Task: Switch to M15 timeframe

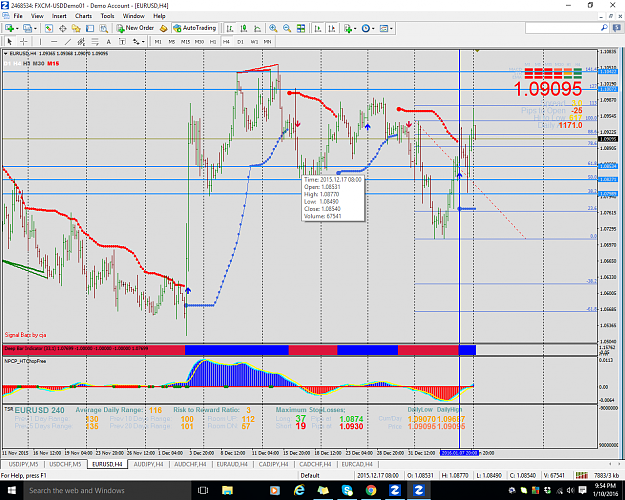Action: click(x=185, y=41)
